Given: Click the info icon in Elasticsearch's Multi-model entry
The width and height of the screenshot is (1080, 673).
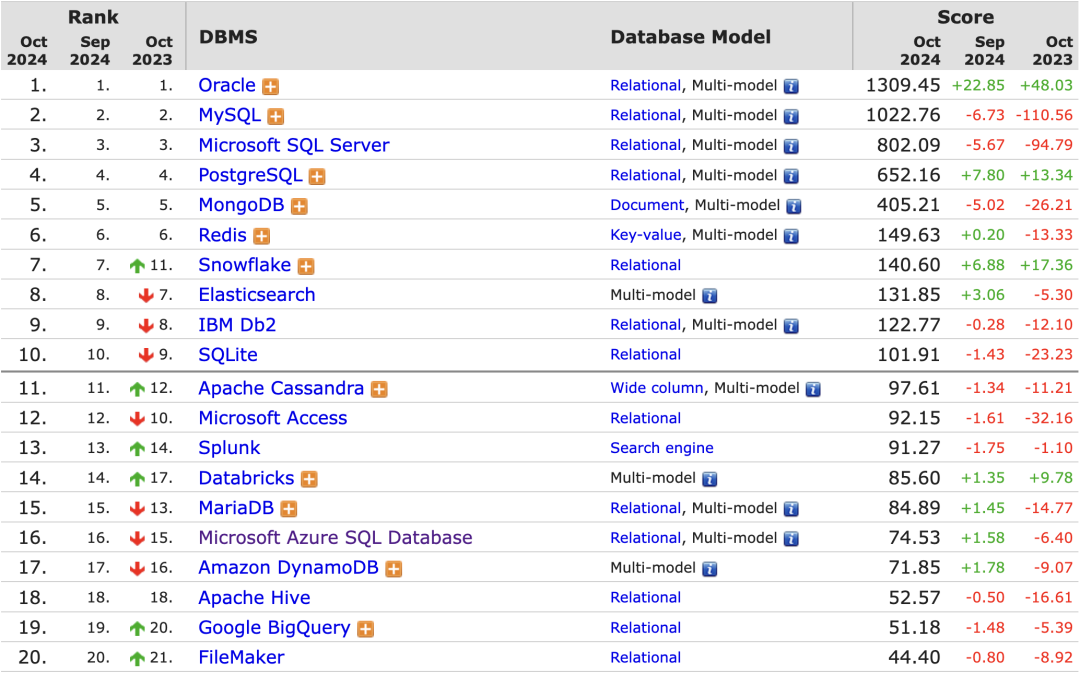Looking at the screenshot, I should pyautogui.click(x=710, y=296).
